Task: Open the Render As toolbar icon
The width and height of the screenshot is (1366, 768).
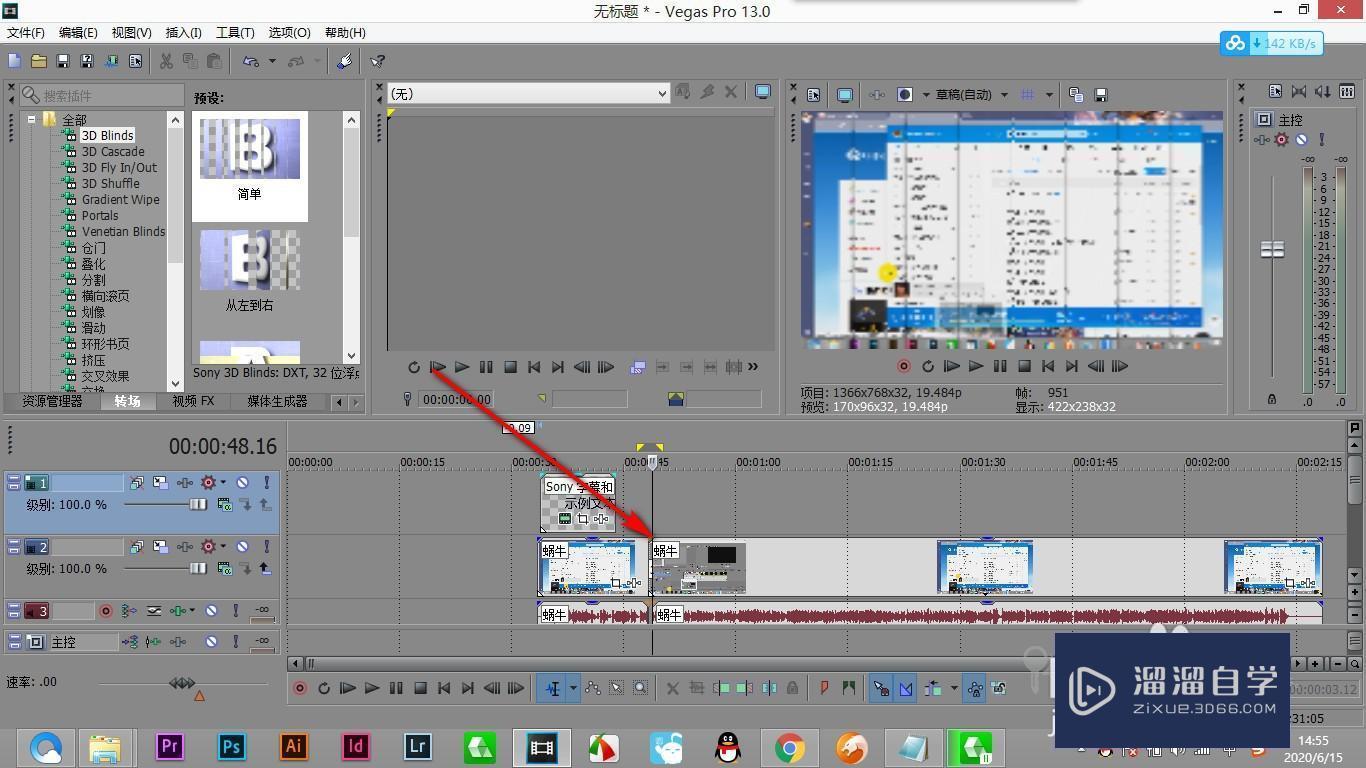Action: pyautogui.click(x=111, y=61)
